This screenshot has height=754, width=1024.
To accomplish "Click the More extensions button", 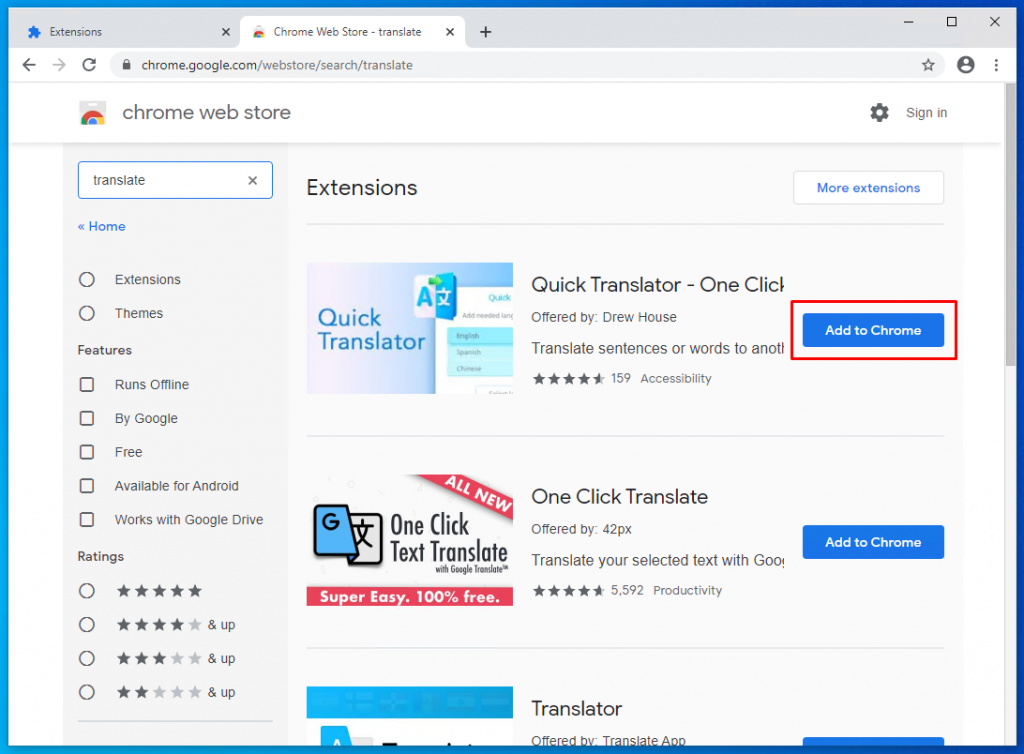I will coord(868,188).
